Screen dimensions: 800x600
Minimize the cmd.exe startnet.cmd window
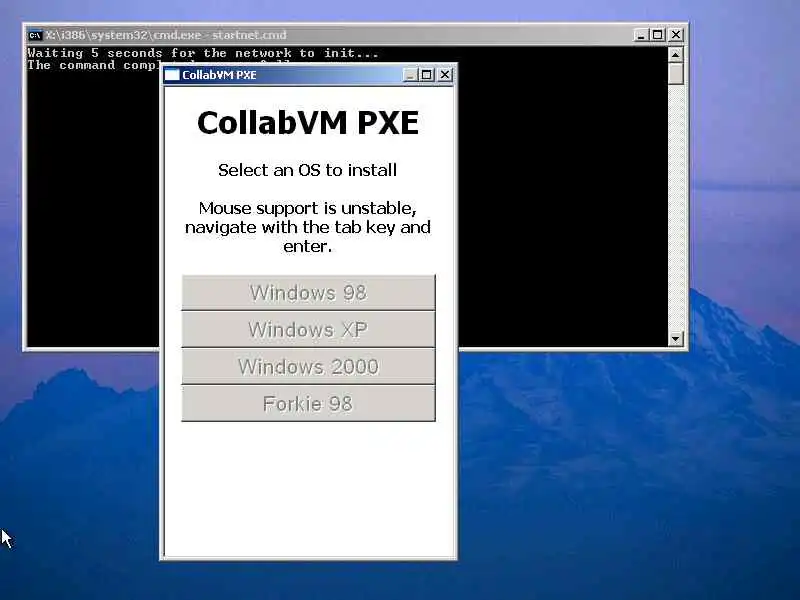click(641, 35)
